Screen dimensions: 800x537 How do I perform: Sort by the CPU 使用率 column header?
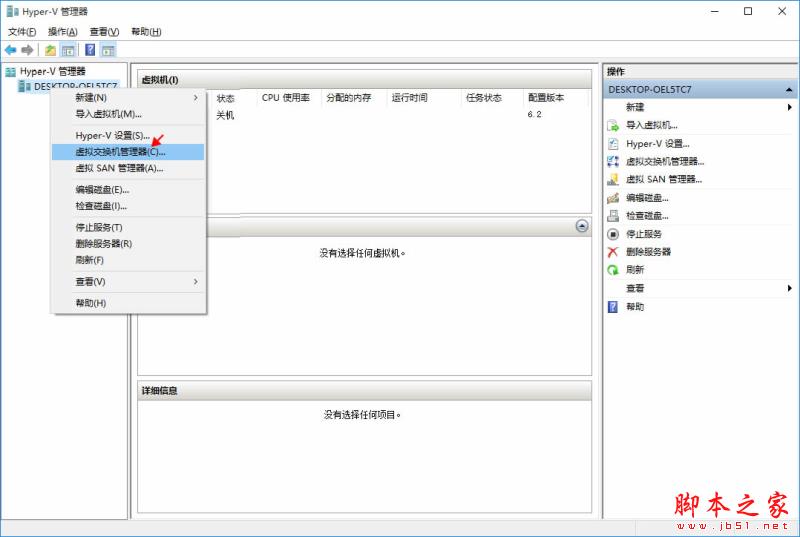coord(288,98)
